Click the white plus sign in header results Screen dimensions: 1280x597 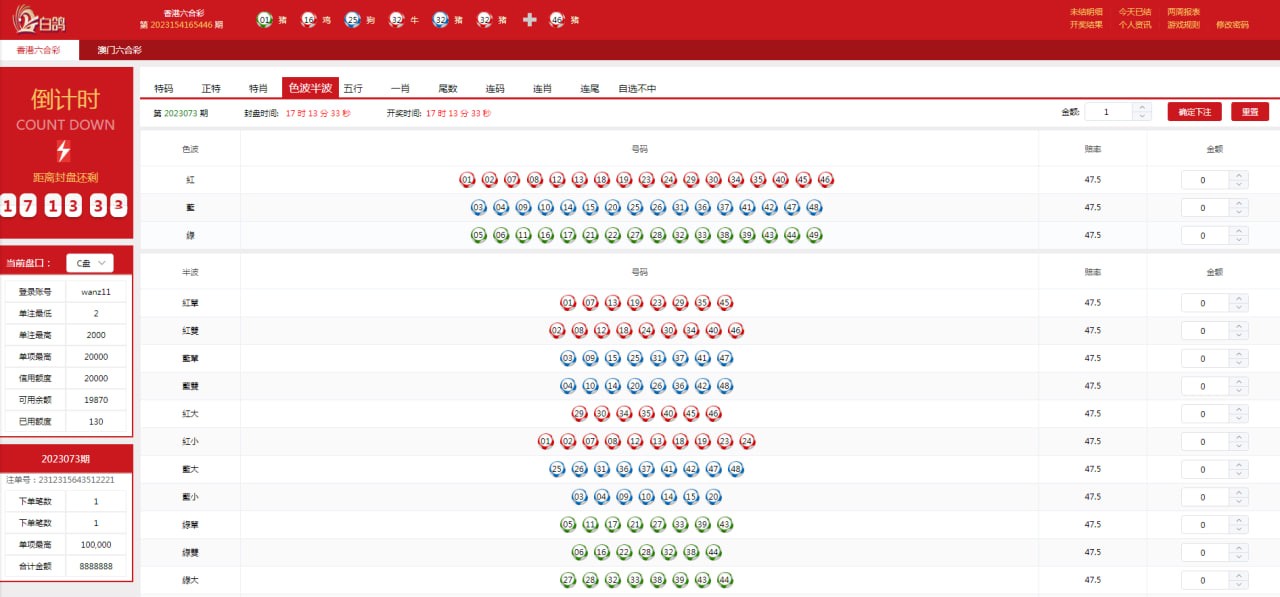530,19
